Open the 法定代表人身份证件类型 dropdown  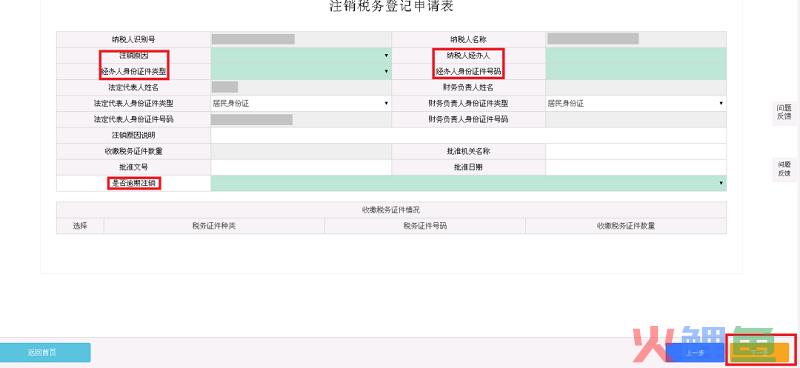tap(301, 104)
